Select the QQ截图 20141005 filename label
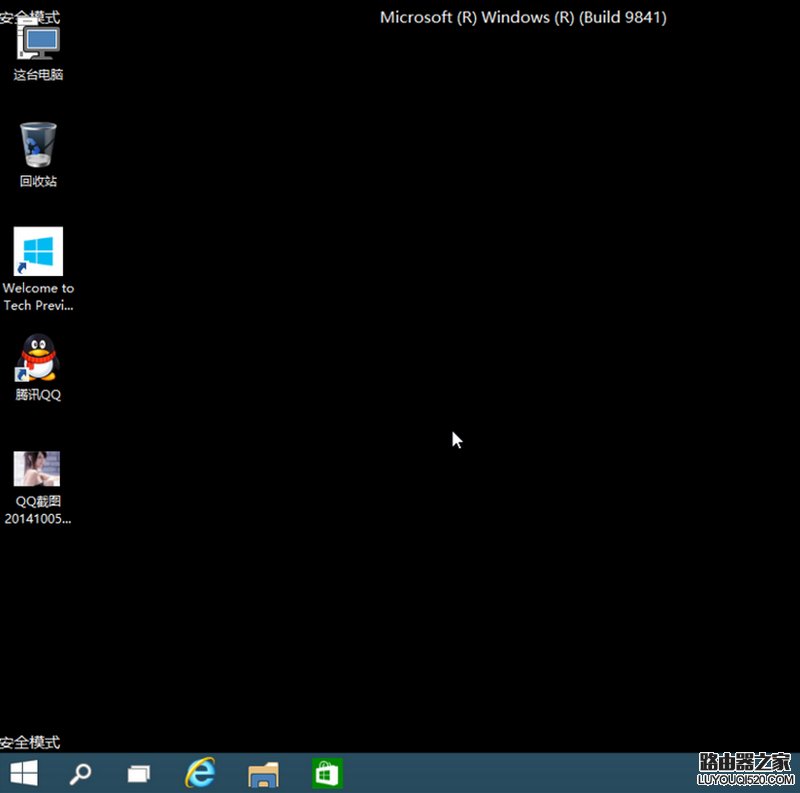This screenshot has height=793, width=800. 37,509
